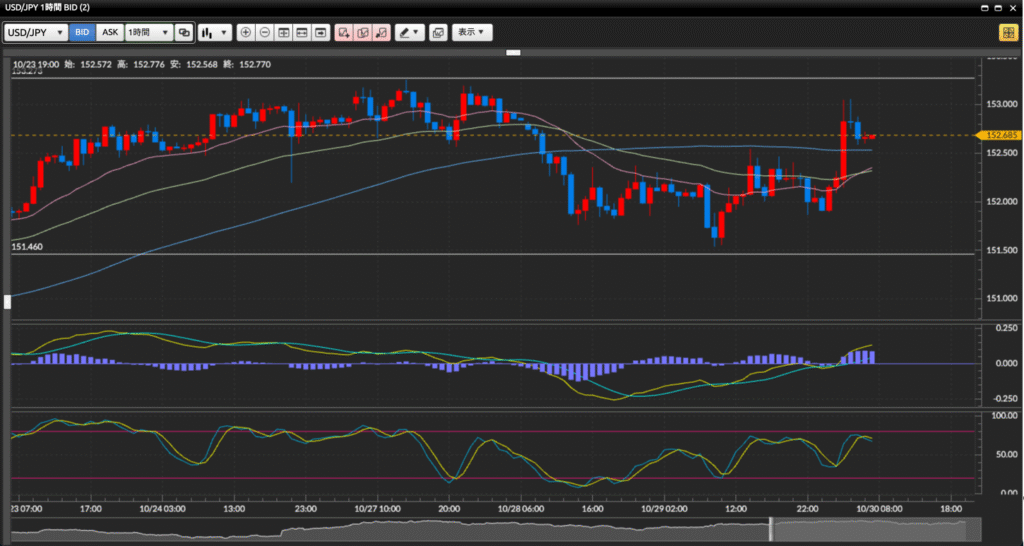Image resolution: width=1024 pixels, height=546 pixels.
Task: Click the zoom in plus icon
Action: tap(246, 32)
